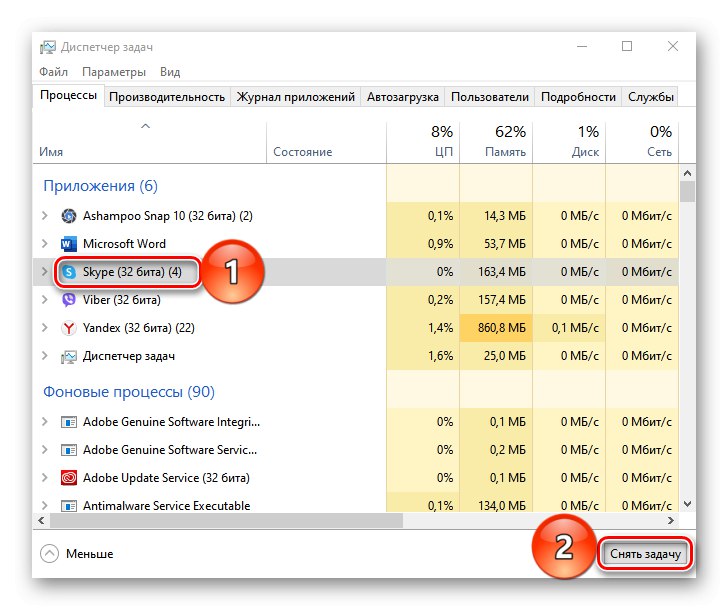Sort by the Имя column header
The height and width of the screenshot is (610, 728).
(x=150, y=143)
